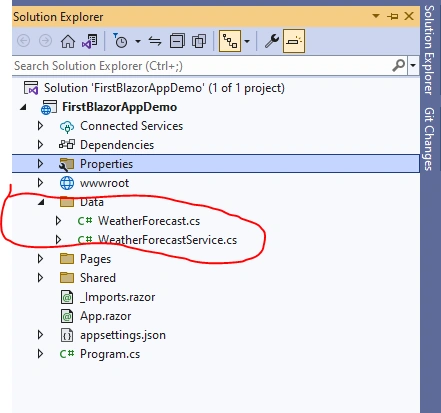
Task: Click the Connected Services cloud icon
Action: tap(67, 126)
